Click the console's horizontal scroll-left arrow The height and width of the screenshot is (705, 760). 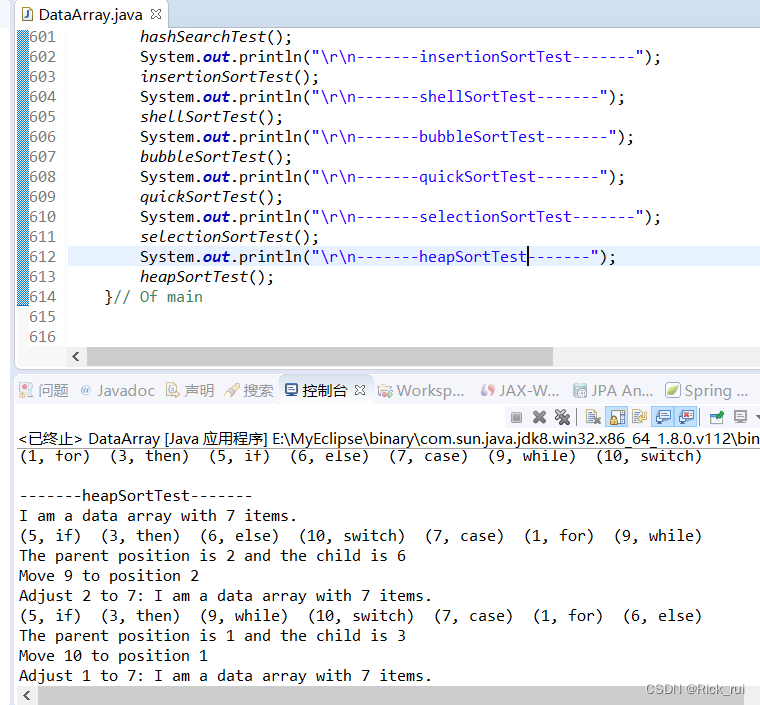27,695
